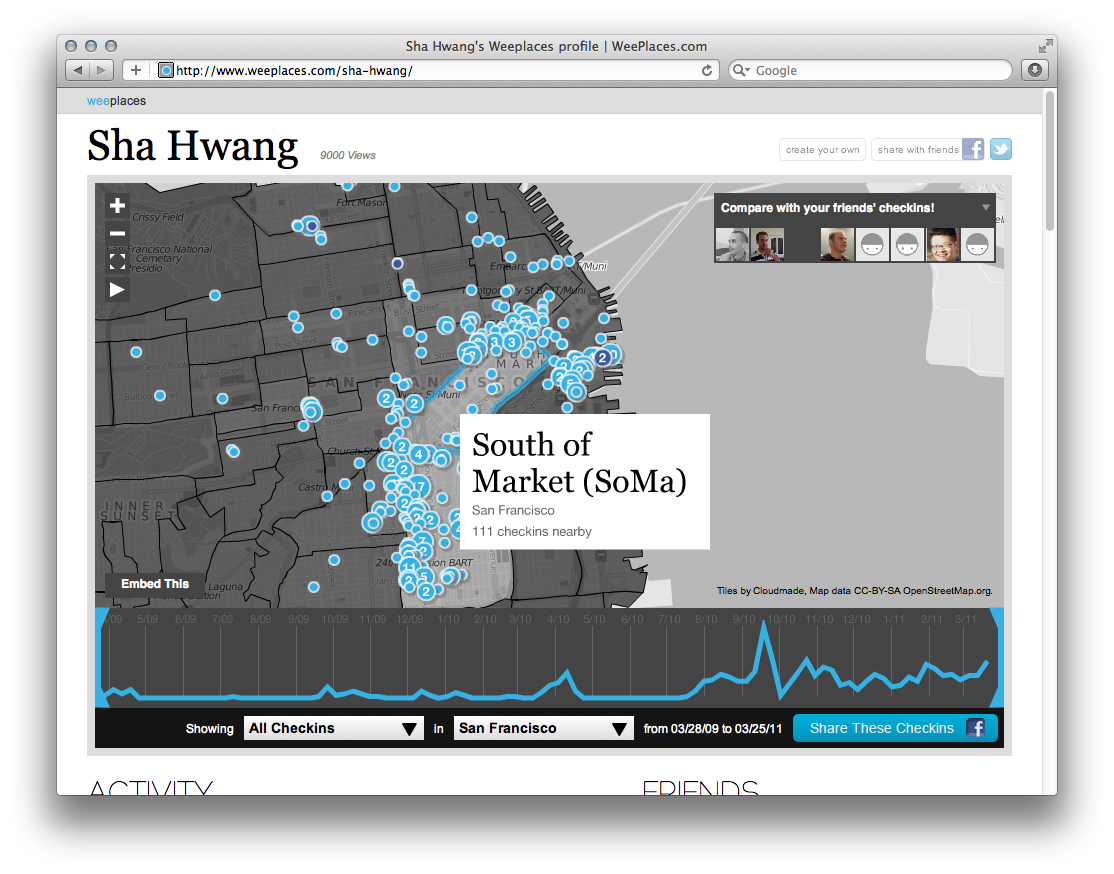This screenshot has width=1114, height=874.
Task: Toggle the anonymous friend avatar next to Facebook friend
Action: click(977, 244)
